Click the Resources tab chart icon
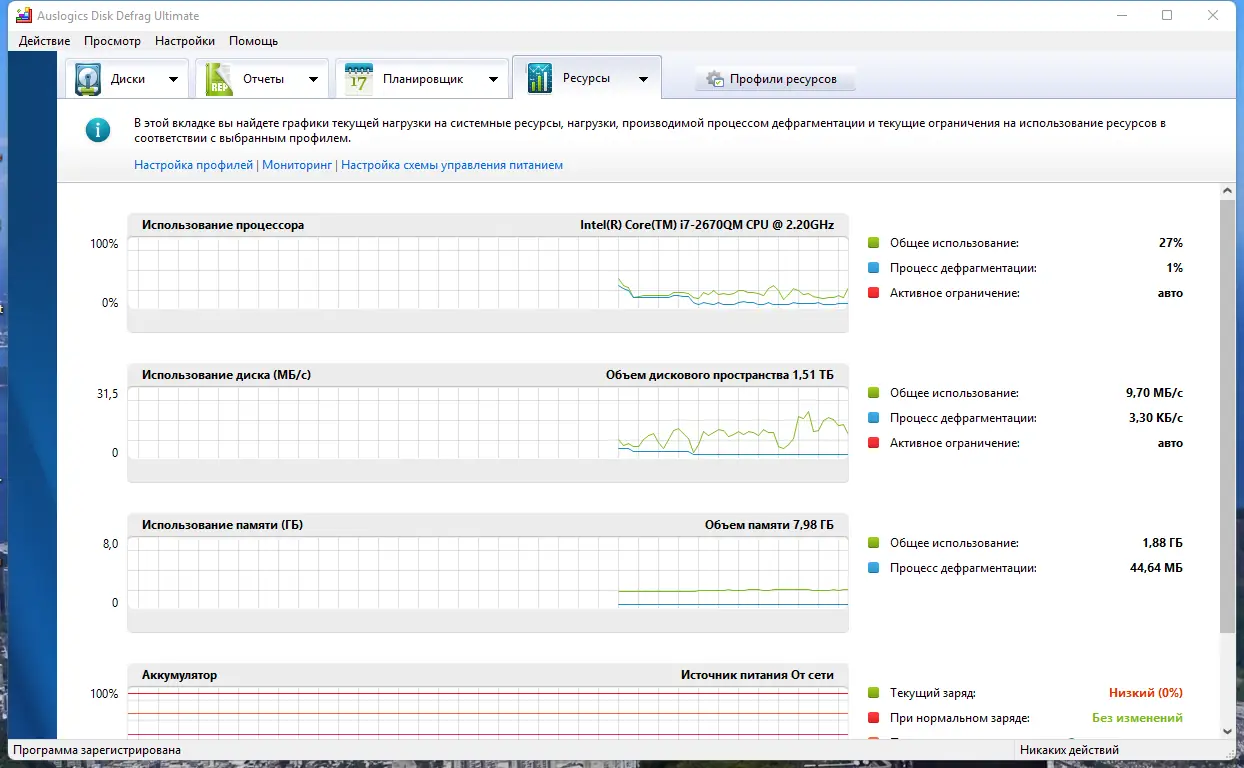This screenshot has width=1244, height=768. tap(539, 78)
